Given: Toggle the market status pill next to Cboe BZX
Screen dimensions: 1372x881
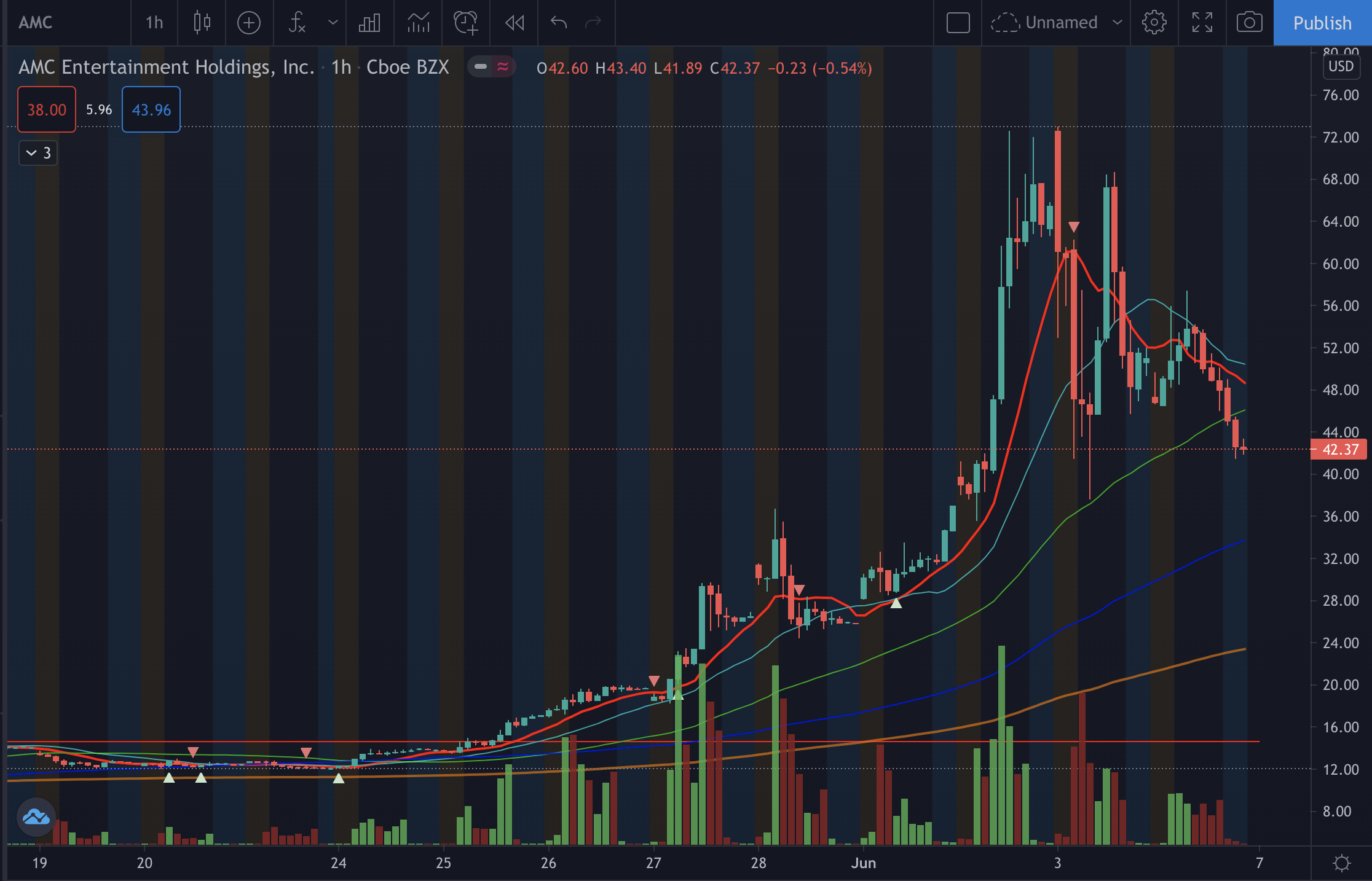Looking at the screenshot, I should (492, 66).
